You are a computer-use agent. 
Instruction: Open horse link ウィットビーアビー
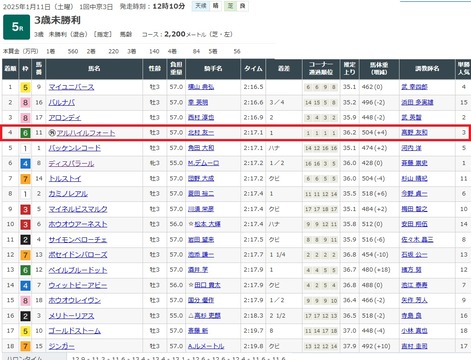coord(78,285)
